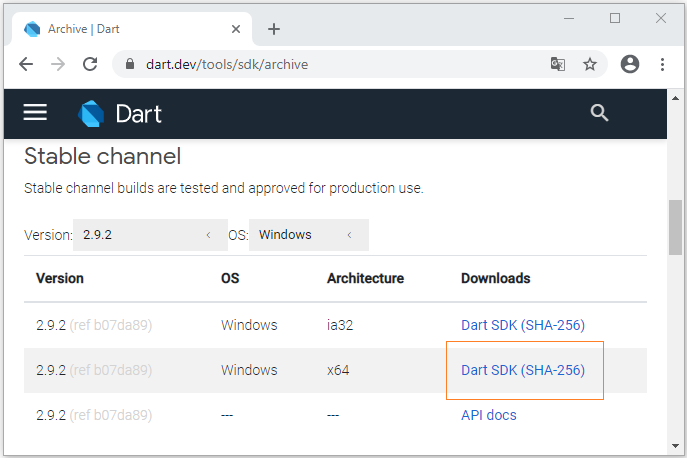687x458 pixels.
Task: Open the Dart site hamburger menu
Action: point(35,113)
